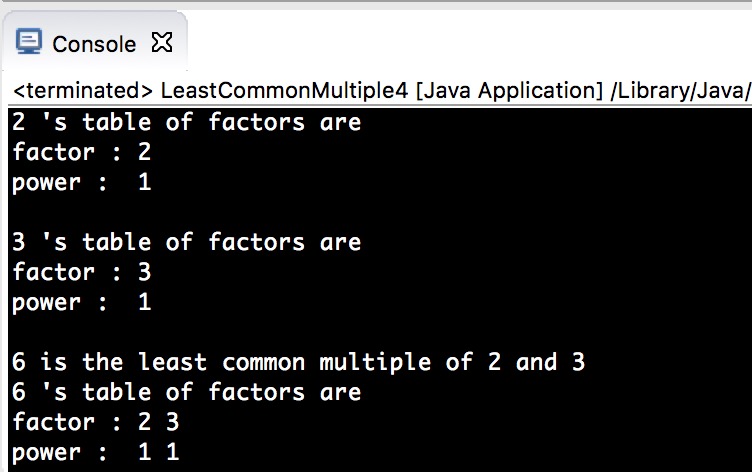Click the first 'power : 1' output line
The image size is (752, 472).
(82, 183)
